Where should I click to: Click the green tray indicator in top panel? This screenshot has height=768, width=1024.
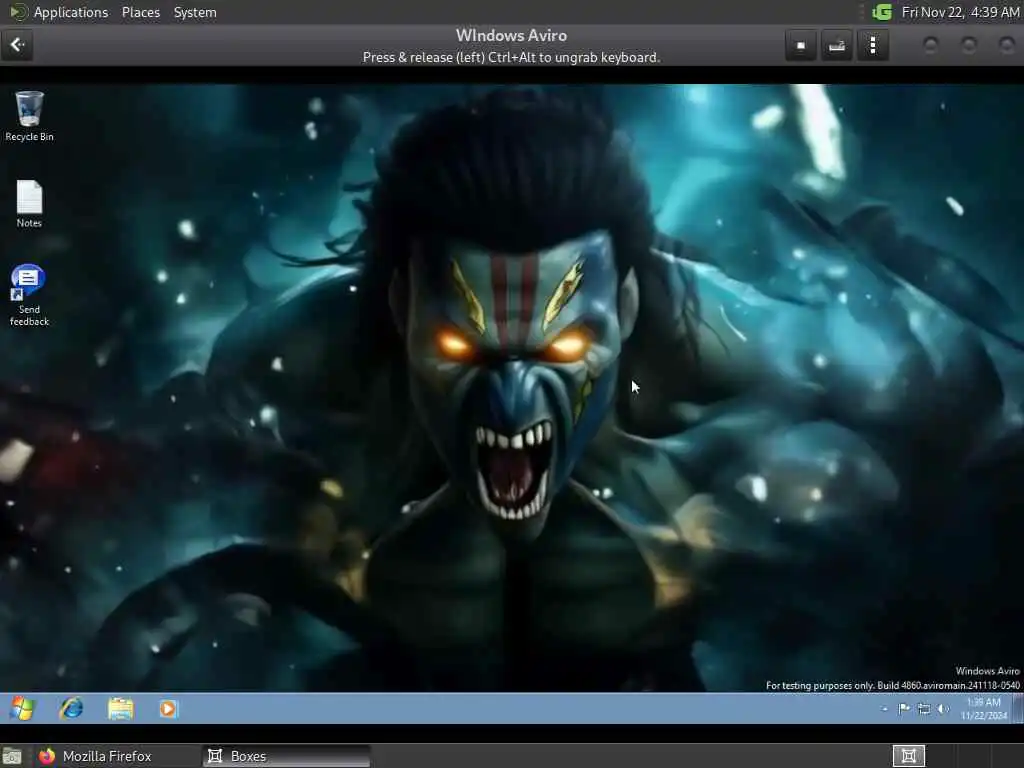[882, 12]
